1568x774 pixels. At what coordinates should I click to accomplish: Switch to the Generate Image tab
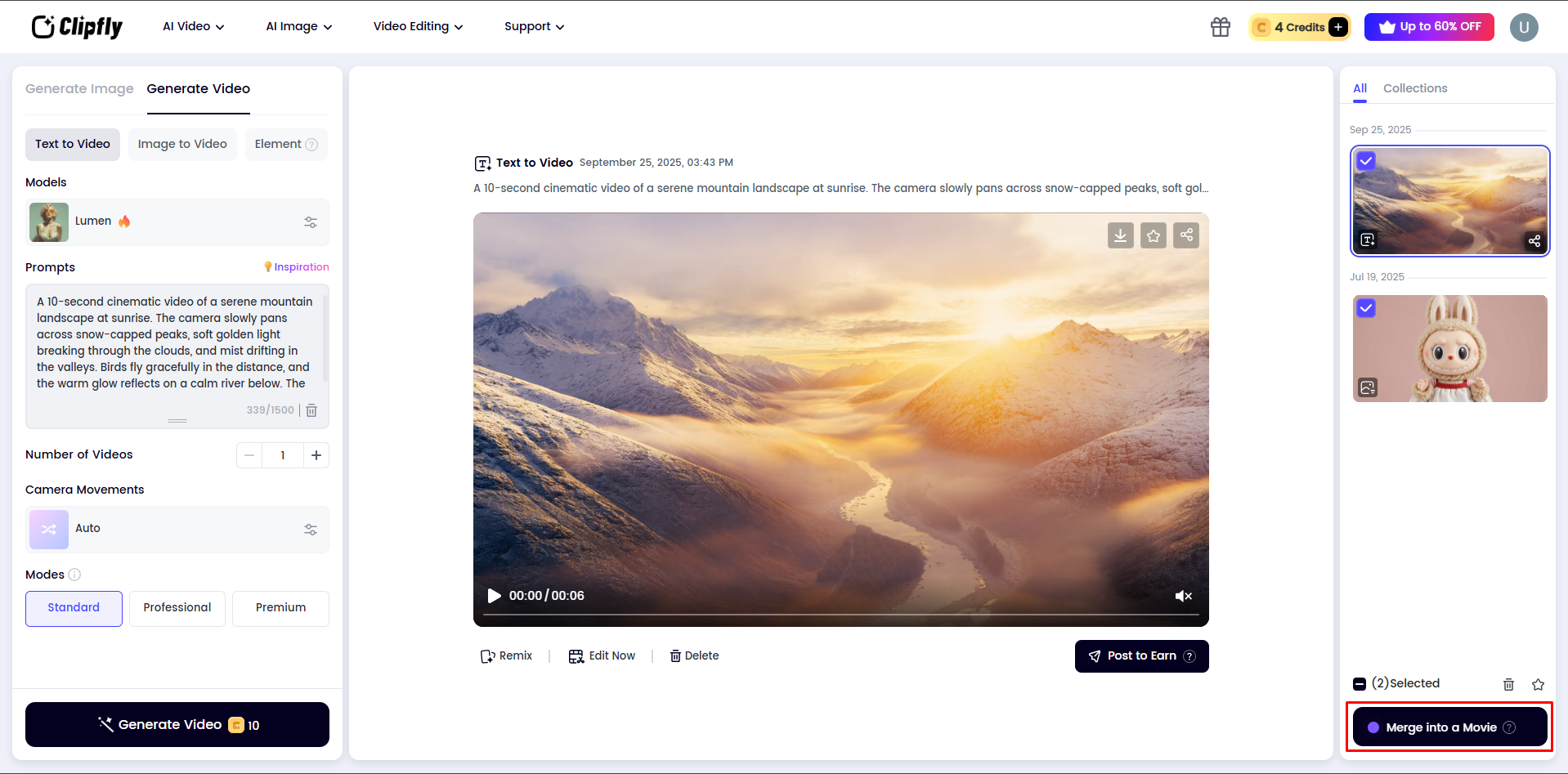click(79, 88)
